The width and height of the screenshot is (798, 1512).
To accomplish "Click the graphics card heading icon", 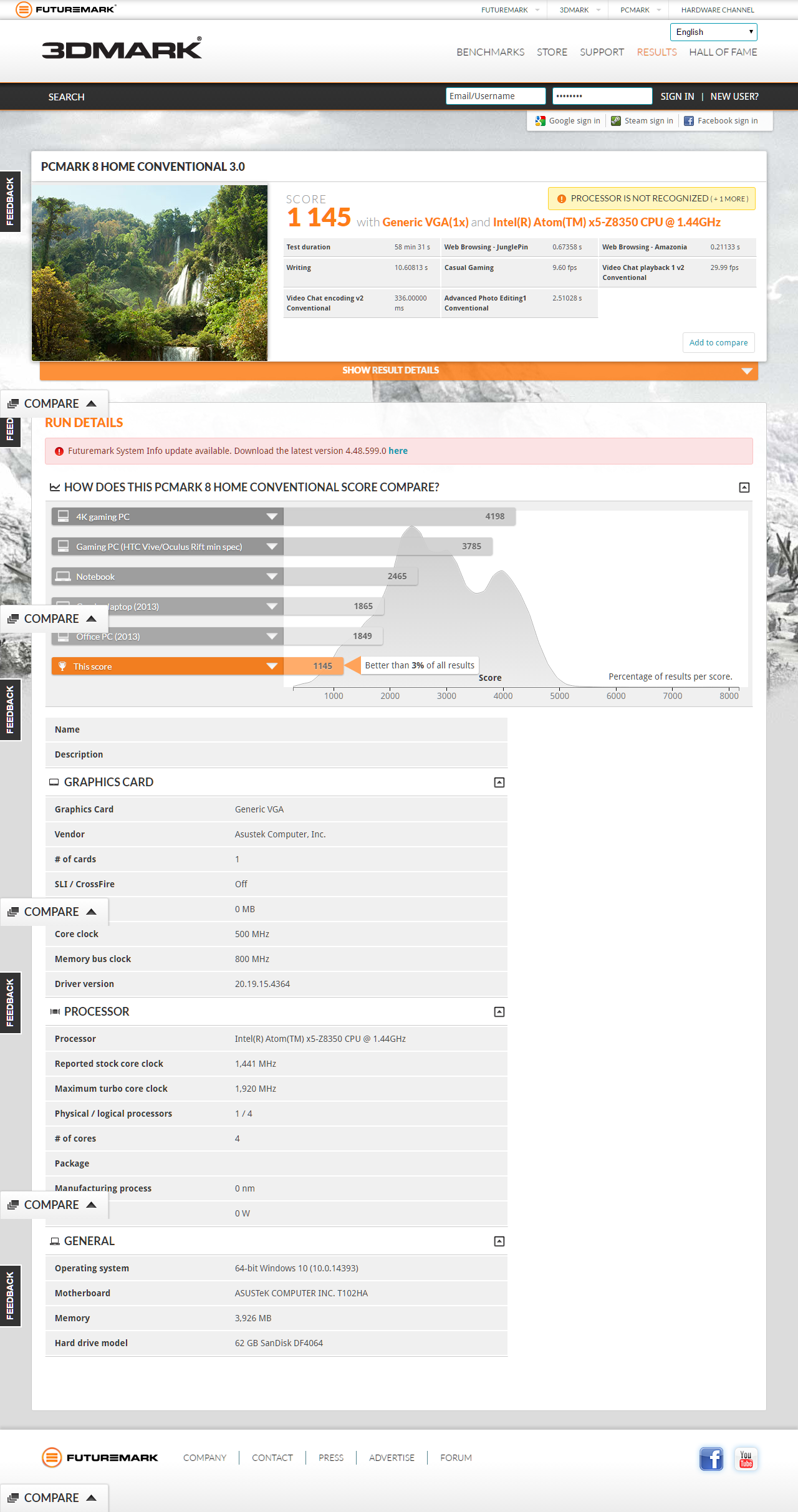I will (54, 782).
